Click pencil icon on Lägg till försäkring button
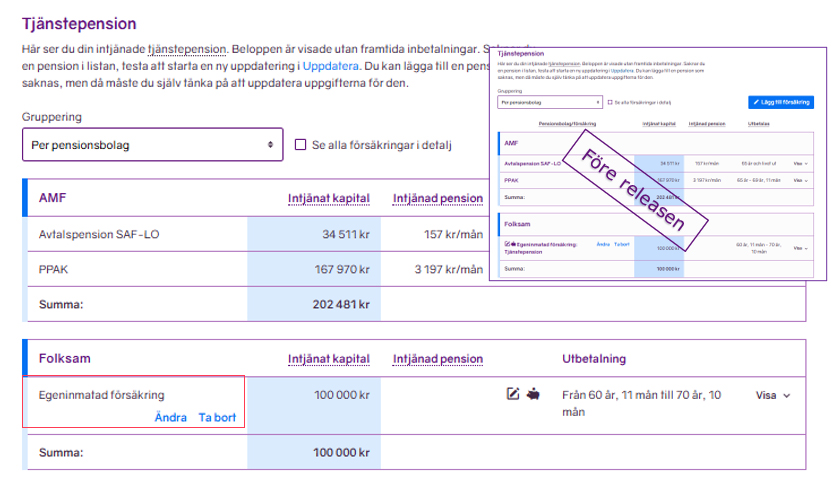837x485 pixels. [x=756, y=102]
